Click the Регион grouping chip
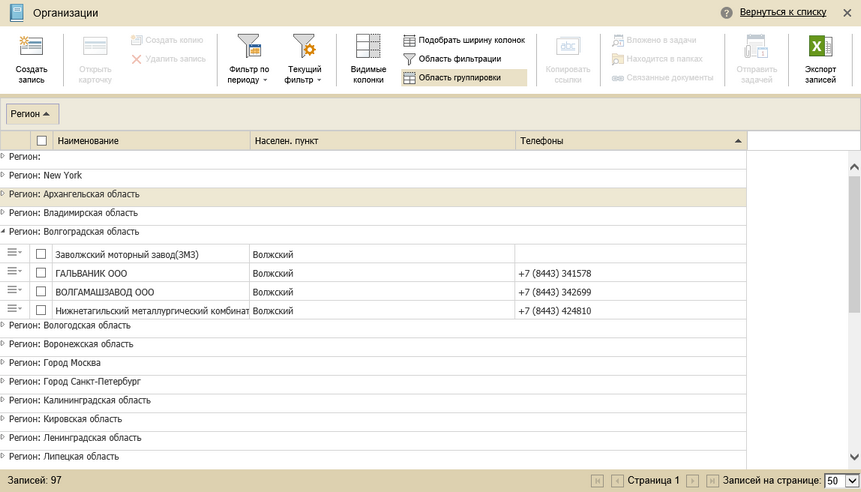The image size is (861, 492). click(32, 114)
